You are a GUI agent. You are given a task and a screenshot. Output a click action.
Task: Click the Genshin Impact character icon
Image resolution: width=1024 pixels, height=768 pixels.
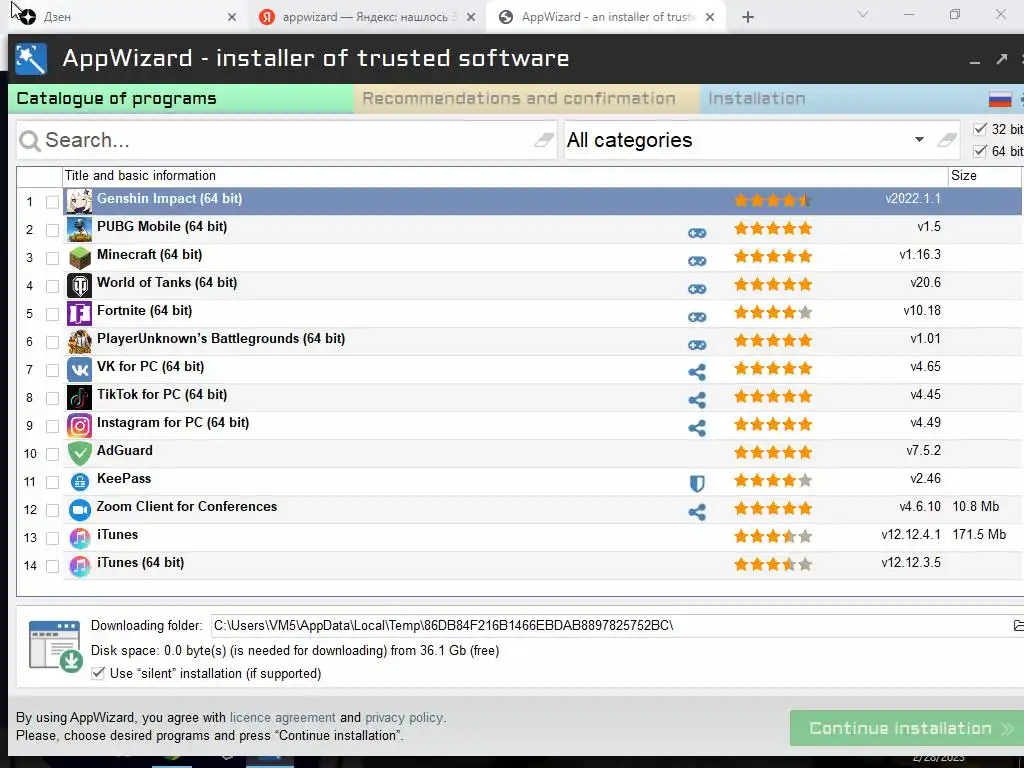pos(80,201)
